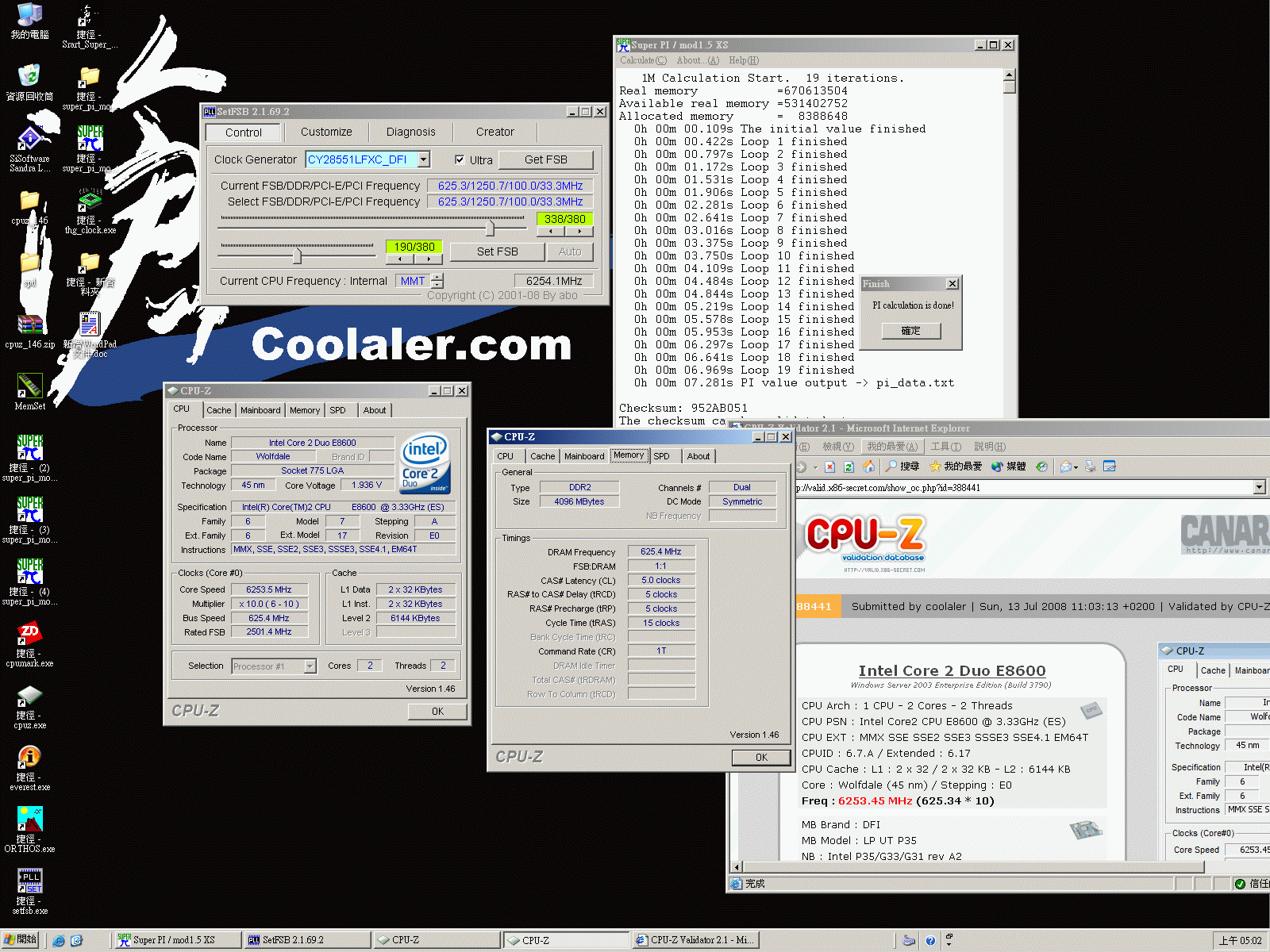
Task: Click OK in the CPU-Z Memory window
Action: tap(761, 758)
